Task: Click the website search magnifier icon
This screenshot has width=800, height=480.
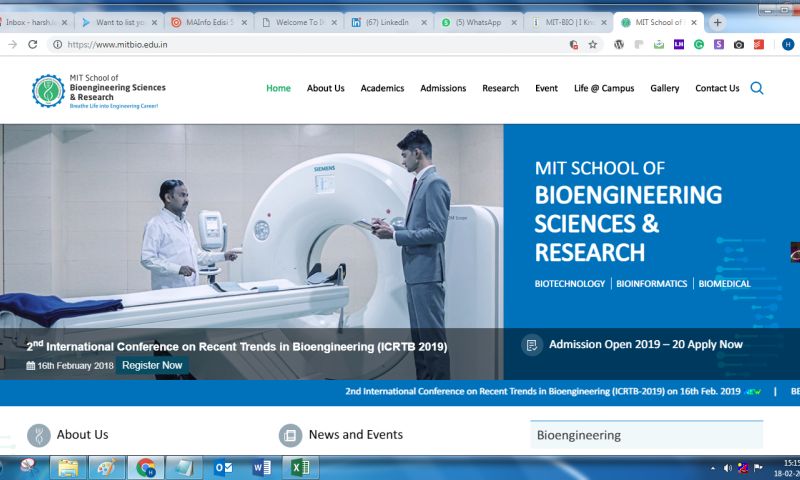Action: [x=756, y=88]
